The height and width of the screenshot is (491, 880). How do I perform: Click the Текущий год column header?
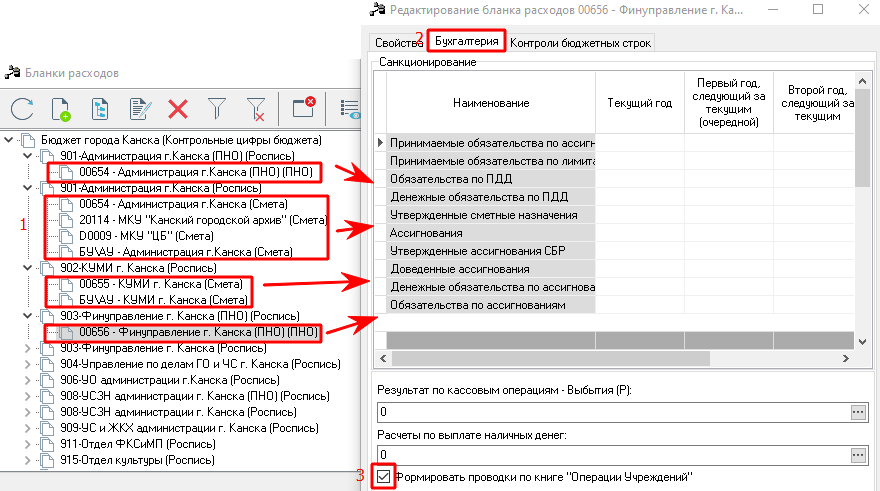640,103
